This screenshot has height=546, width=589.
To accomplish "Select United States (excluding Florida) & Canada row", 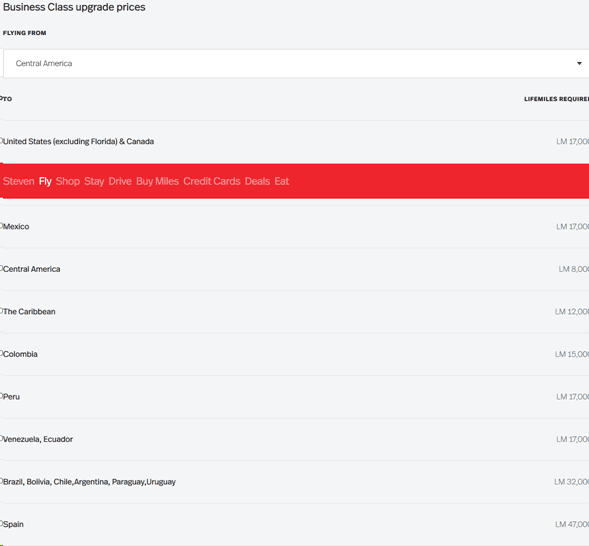I will coord(294,142).
